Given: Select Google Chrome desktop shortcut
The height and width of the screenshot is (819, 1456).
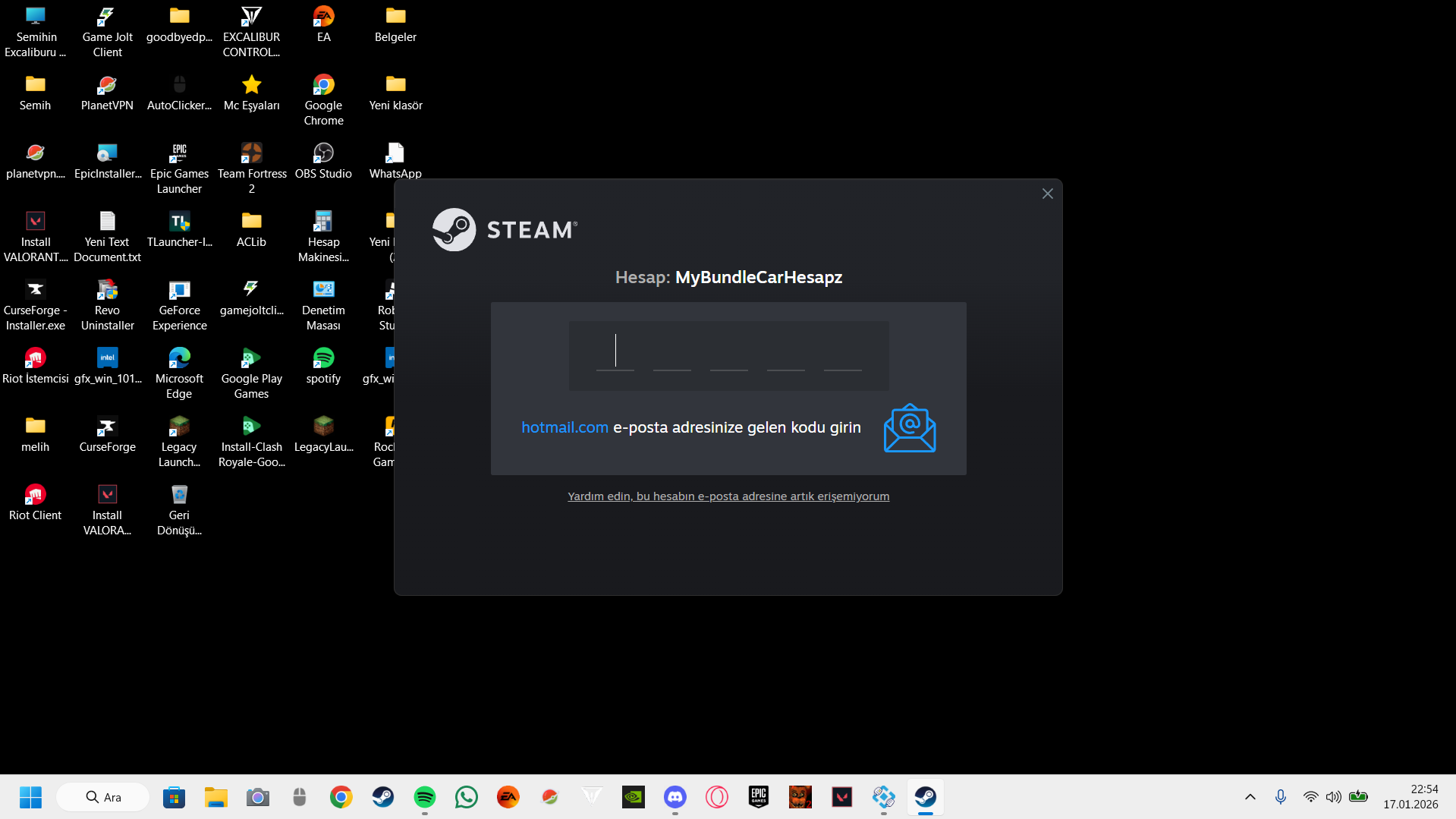Looking at the screenshot, I should tap(324, 99).
